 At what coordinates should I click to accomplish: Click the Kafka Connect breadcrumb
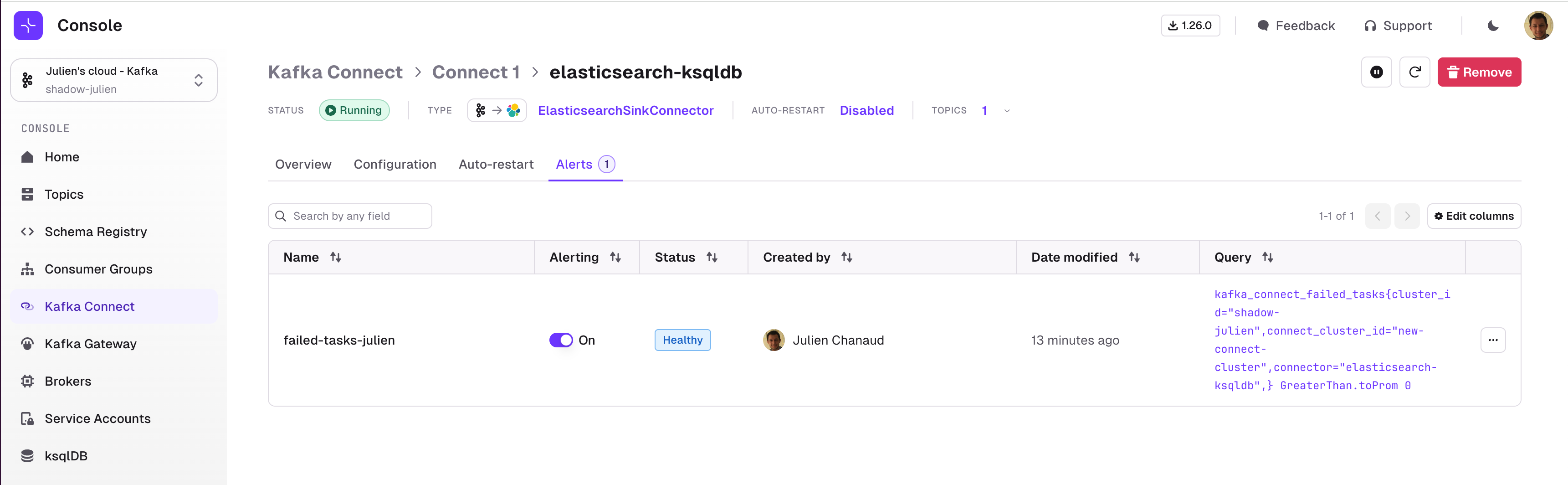click(x=335, y=72)
